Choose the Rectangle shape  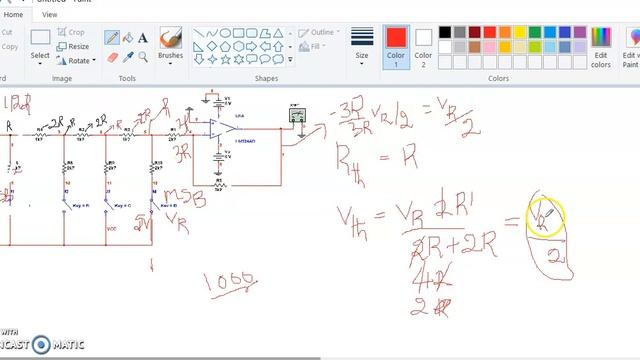pos(238,33)
